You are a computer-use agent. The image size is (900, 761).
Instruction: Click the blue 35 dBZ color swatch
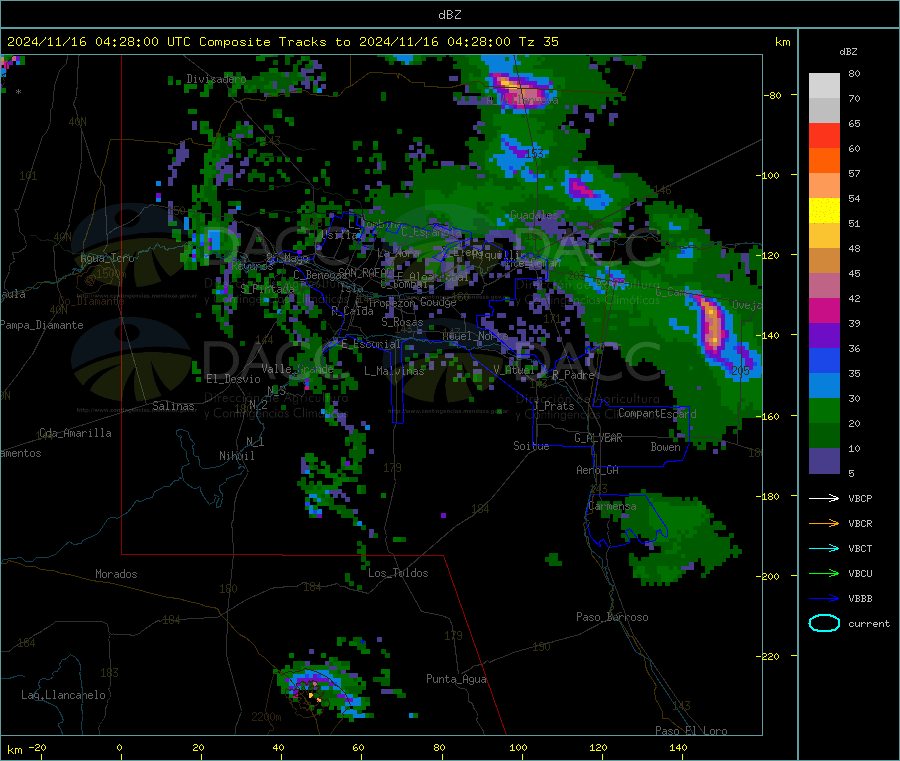coord(824,360)
